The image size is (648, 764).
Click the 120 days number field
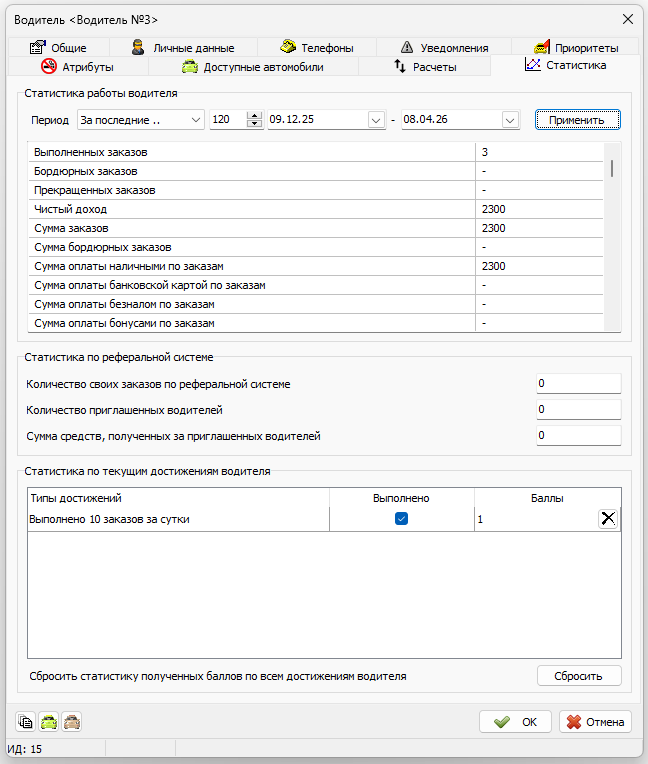pos(228,119)
